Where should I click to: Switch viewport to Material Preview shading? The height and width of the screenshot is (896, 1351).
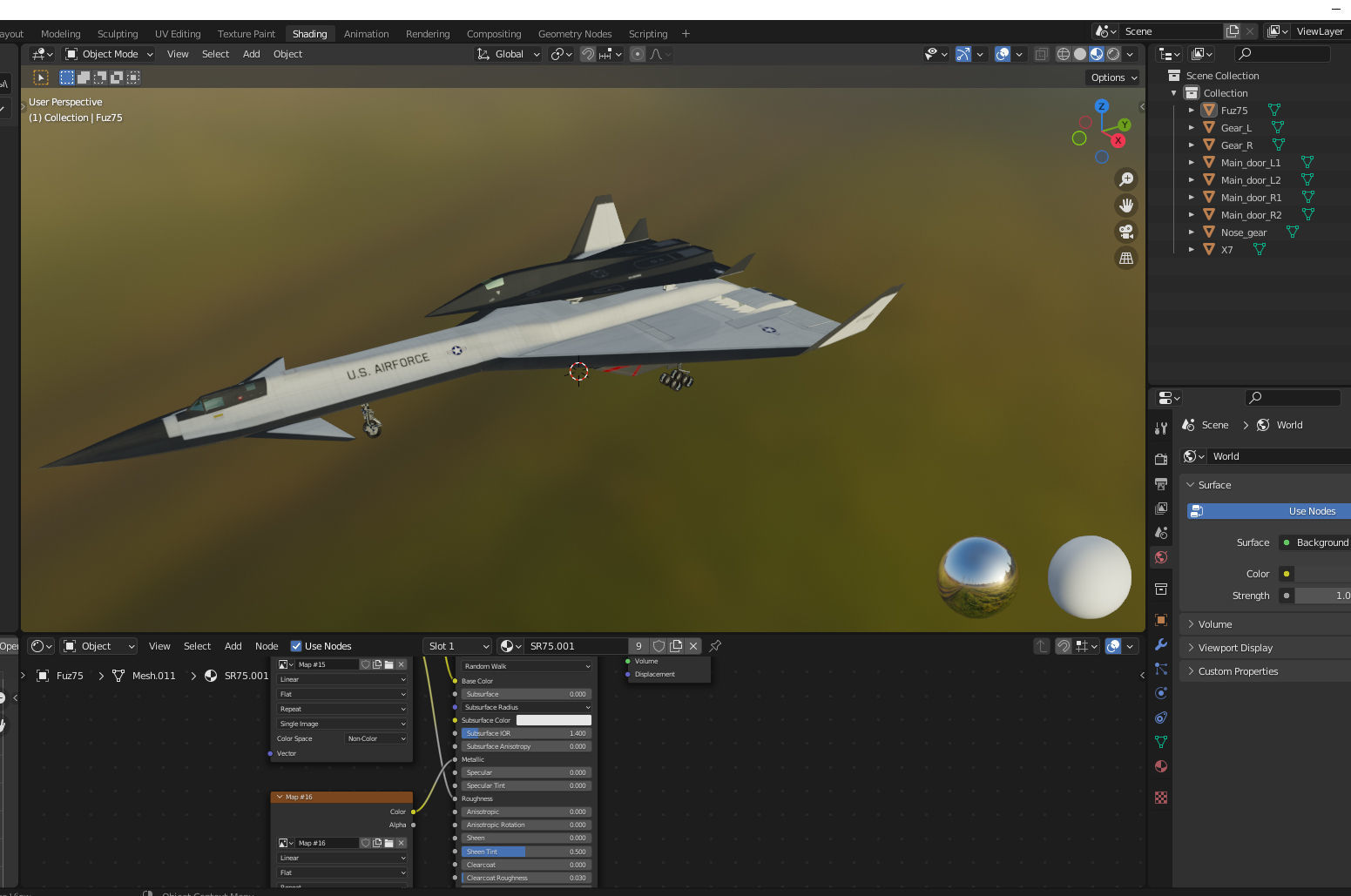pos(1097,54)
